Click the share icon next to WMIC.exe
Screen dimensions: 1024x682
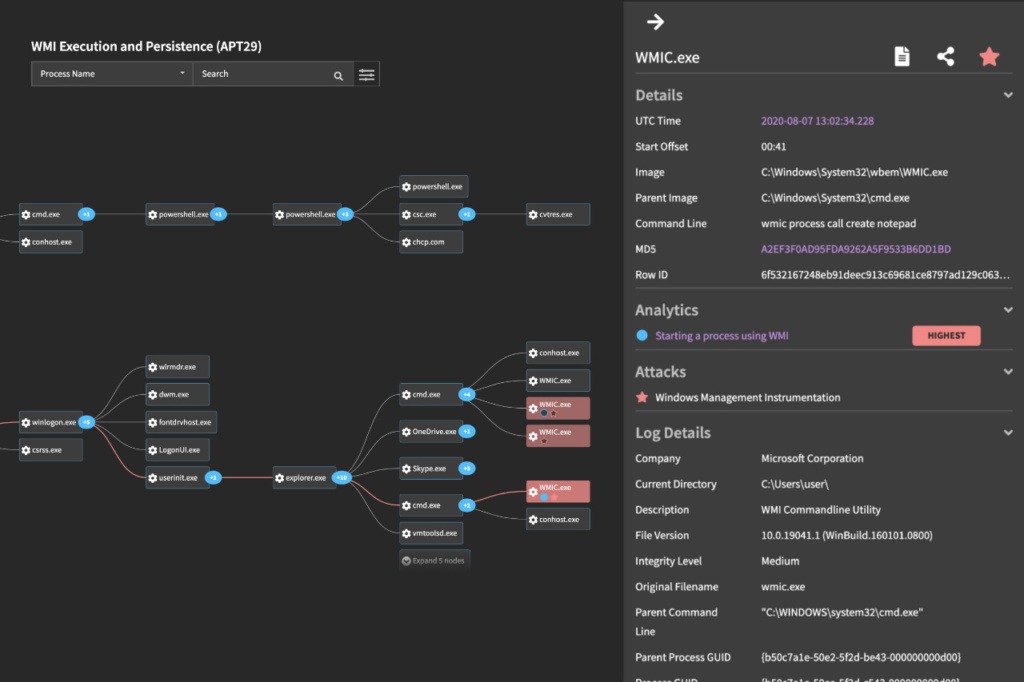945,57
